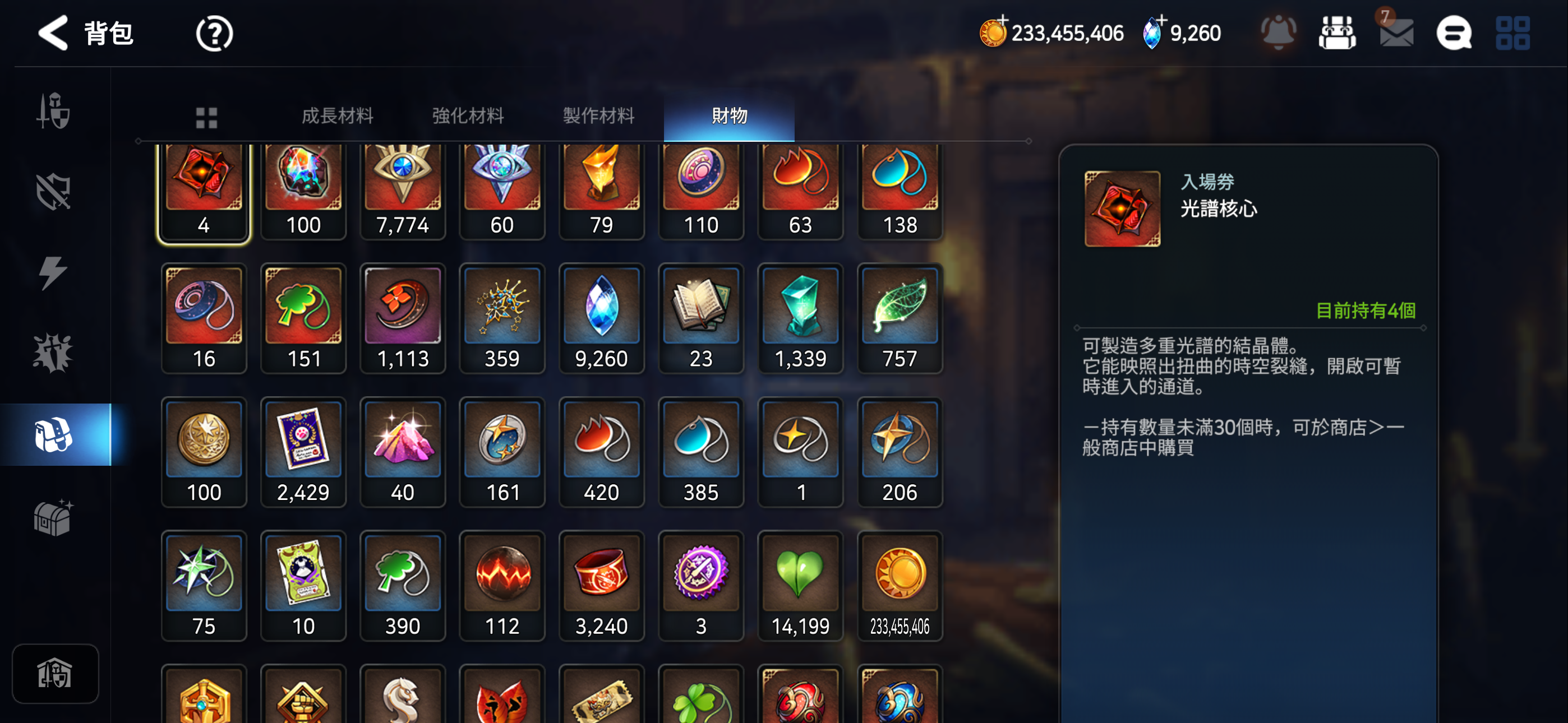
Task: Open the weapon and shield sidebar category
Action: click(x=53, y=110)
